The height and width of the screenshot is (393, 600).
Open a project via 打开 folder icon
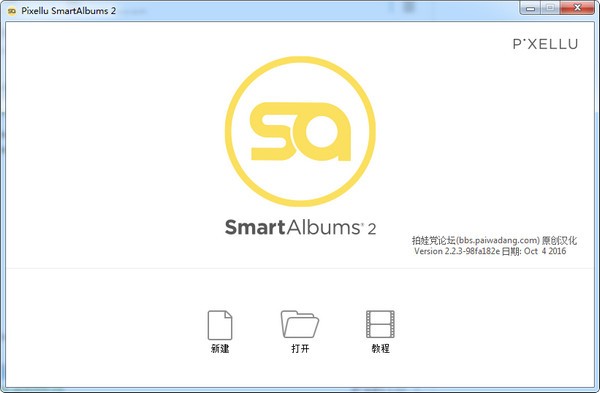(300, 324)
